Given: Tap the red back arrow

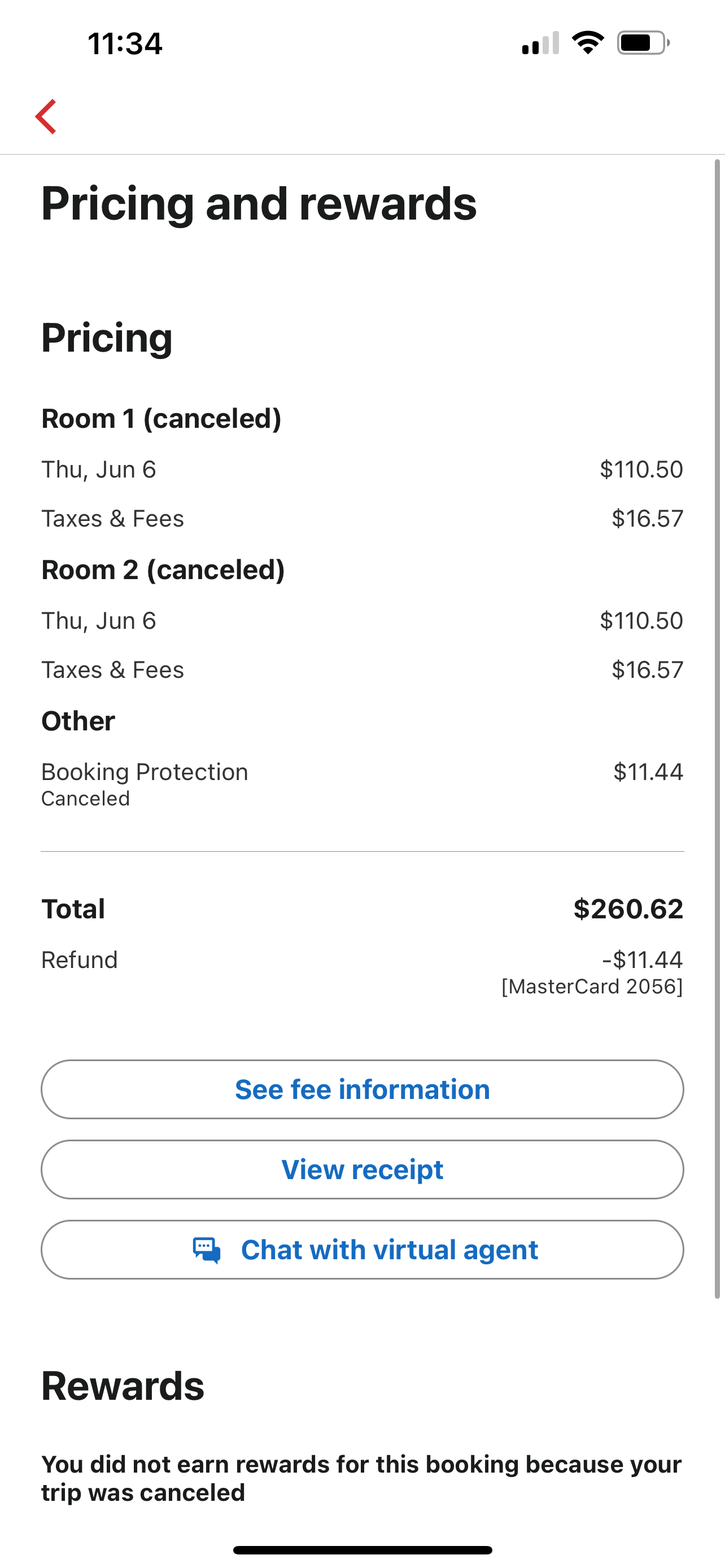Looking at the screenshot, I should point(46,116).
